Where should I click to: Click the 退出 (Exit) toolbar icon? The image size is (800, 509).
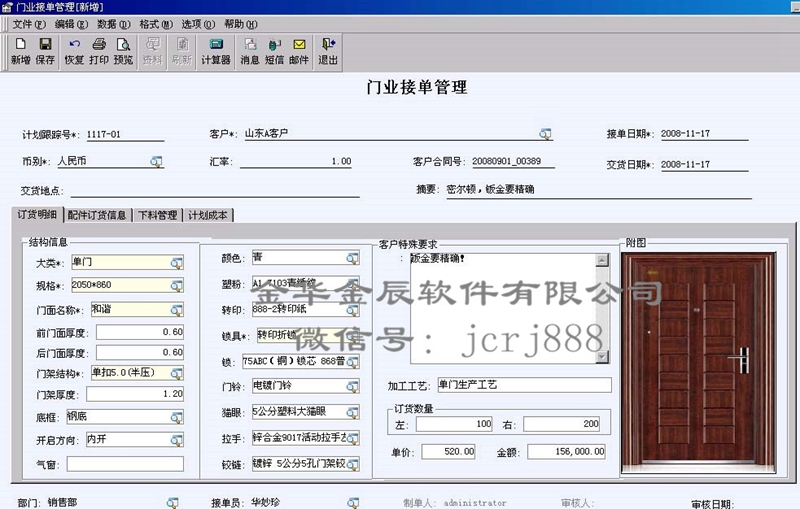pyautogui.click(x=328, y=51)
